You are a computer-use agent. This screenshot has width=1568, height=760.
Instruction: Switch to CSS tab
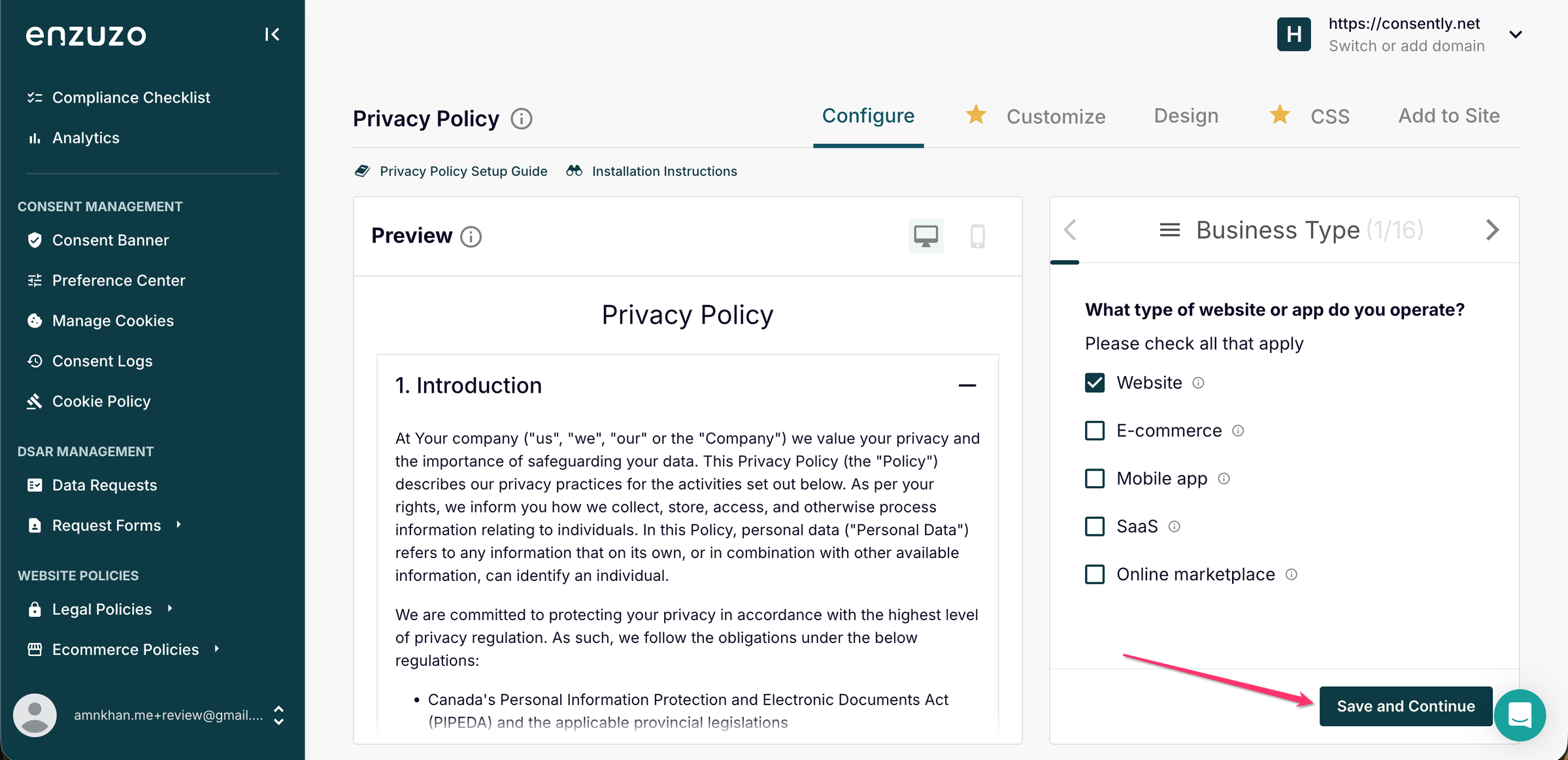point(1329,116)
